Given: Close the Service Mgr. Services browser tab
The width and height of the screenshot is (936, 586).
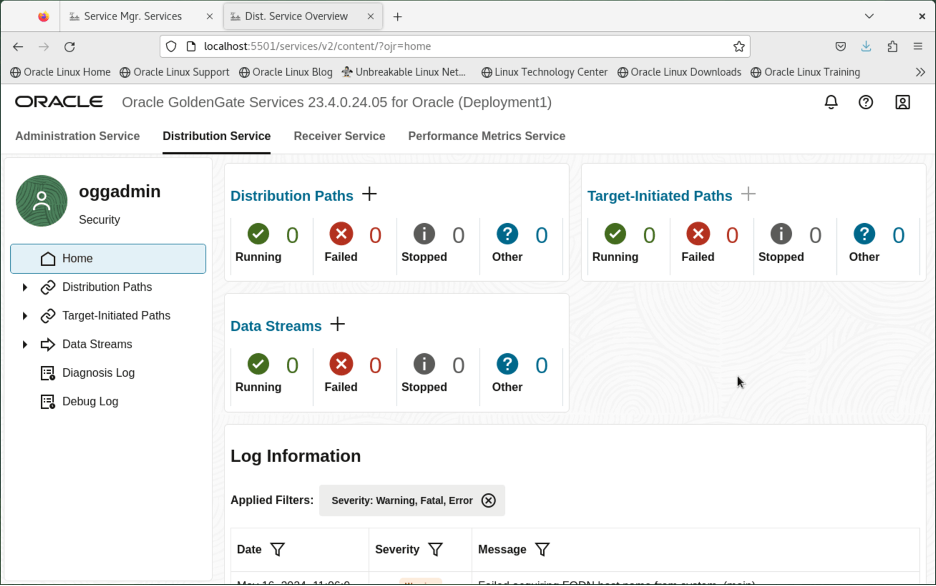Looking at the screenshot, I should pos(210,16).
